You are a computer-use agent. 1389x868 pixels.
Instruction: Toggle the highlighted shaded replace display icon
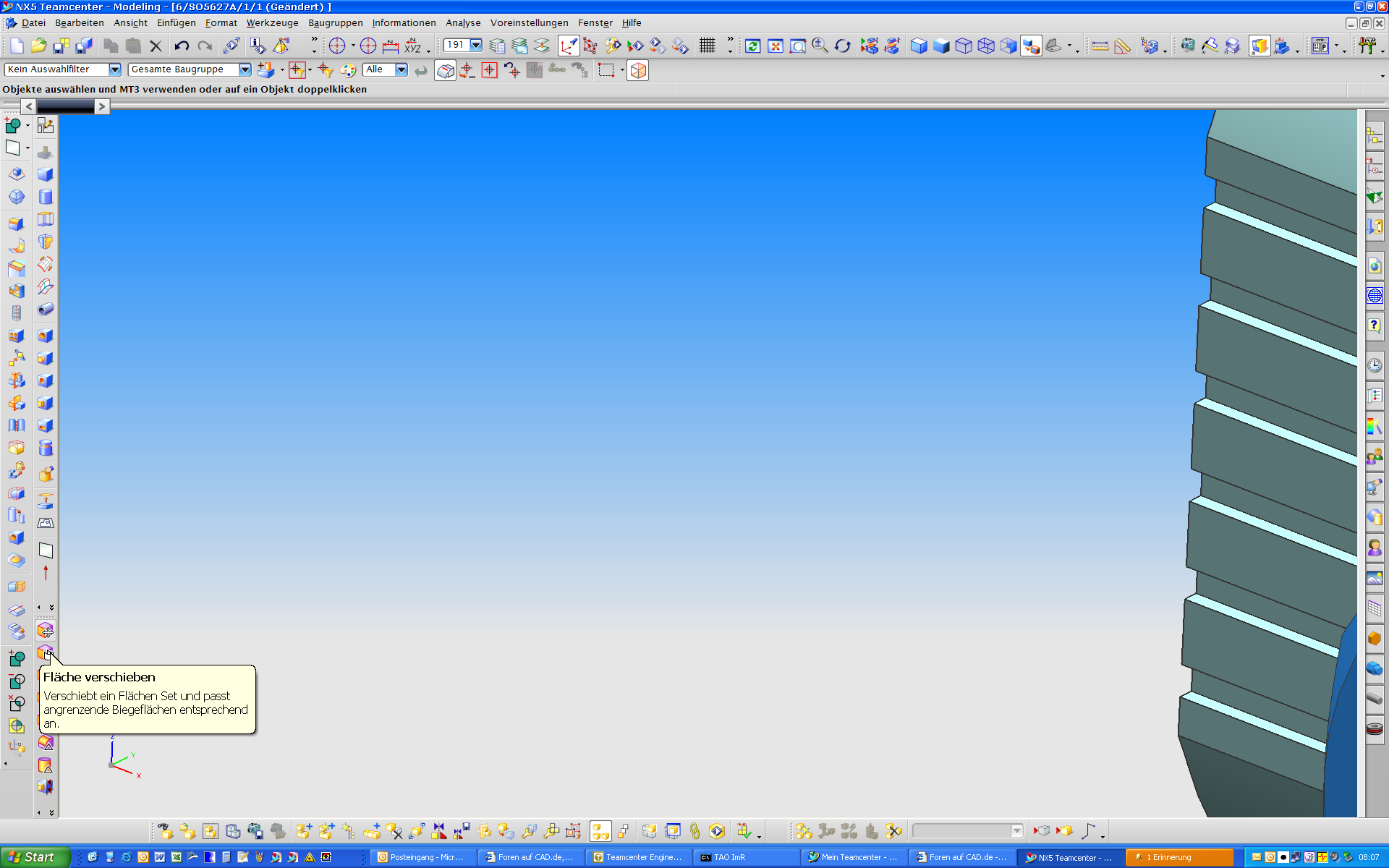(1031, 46)
